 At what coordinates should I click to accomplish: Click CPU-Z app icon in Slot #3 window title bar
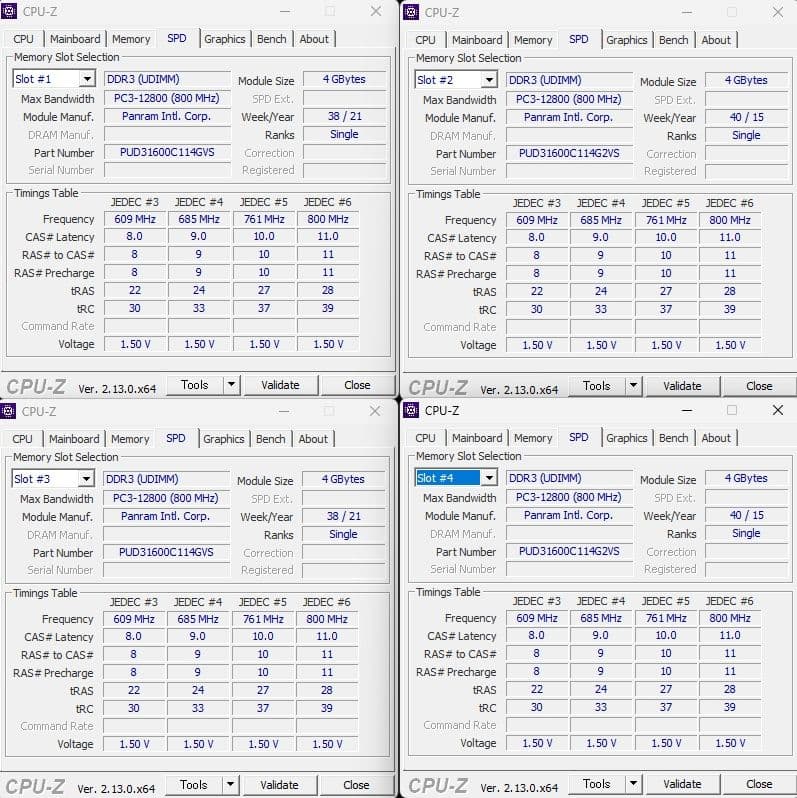tap(8, 411)
